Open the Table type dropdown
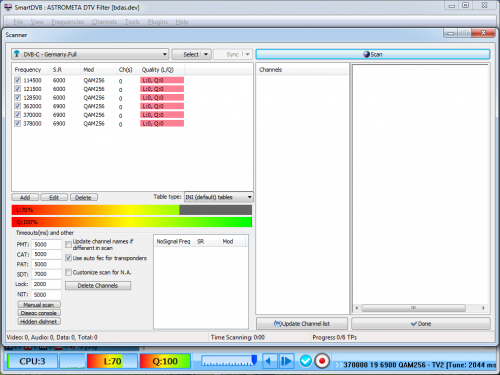500x375 pixels. pyautogui.click(x=218, y=197)
